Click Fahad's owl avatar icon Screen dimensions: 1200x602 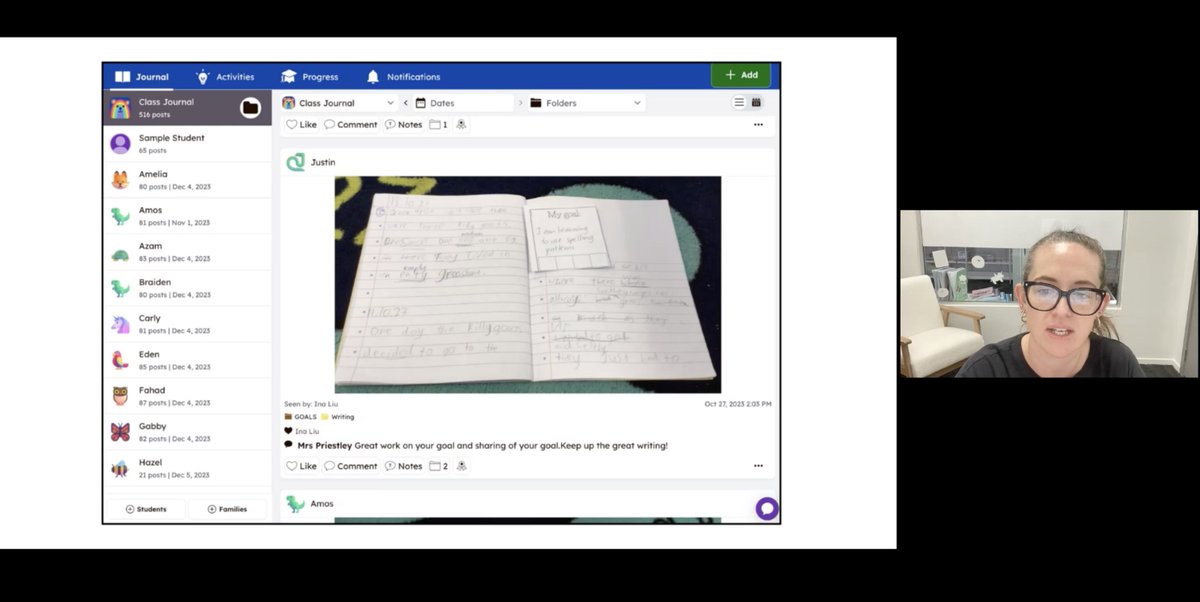click(120, 396)
